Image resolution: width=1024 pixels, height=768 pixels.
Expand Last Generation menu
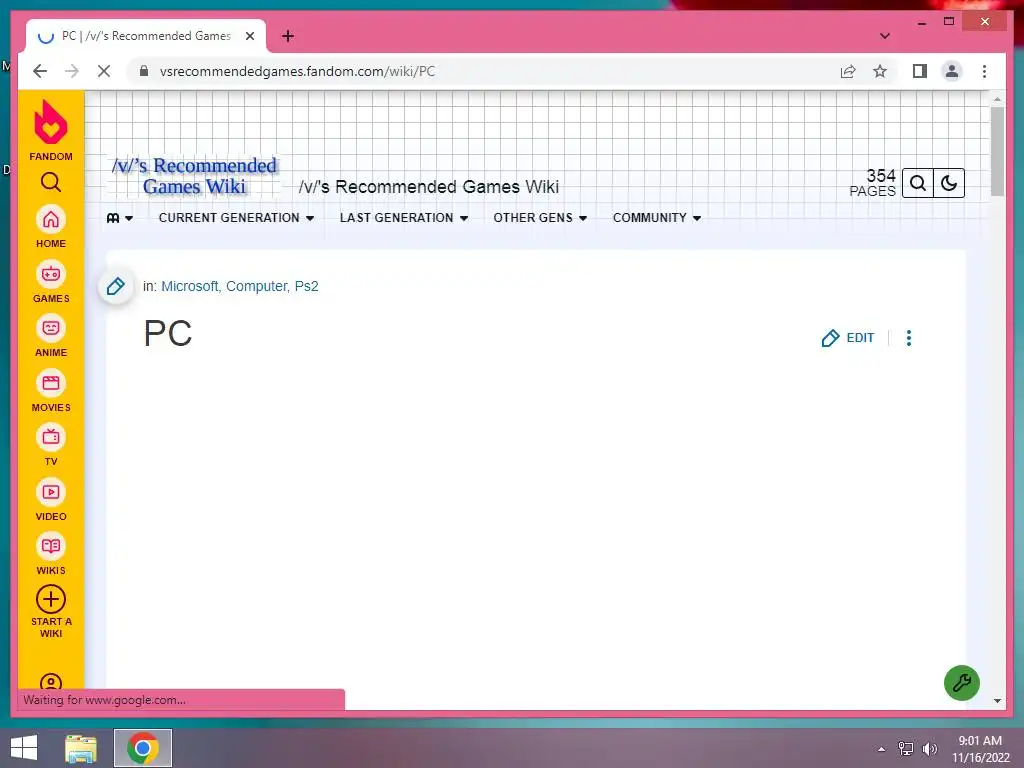(404, 218)
